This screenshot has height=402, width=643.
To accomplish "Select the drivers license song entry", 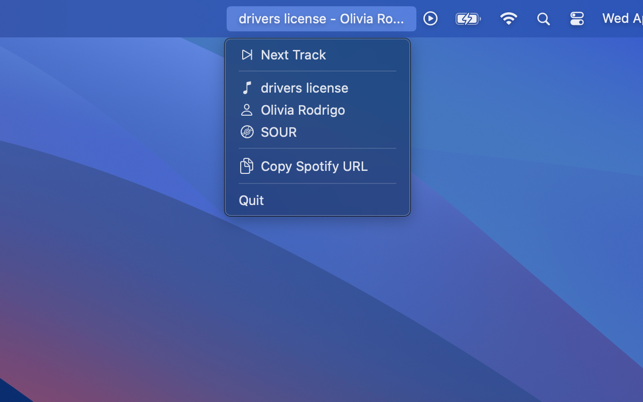I will point(317,88).
